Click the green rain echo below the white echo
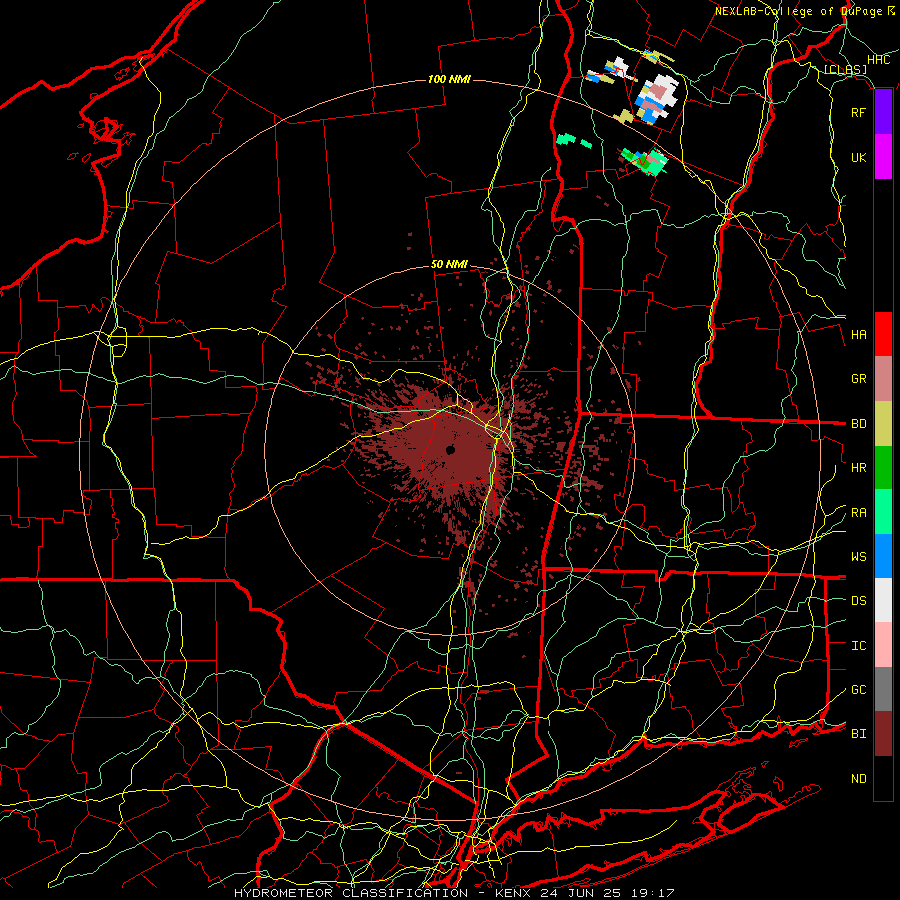The height and width of the screenshot is (900, 900). tap(647, 161)
